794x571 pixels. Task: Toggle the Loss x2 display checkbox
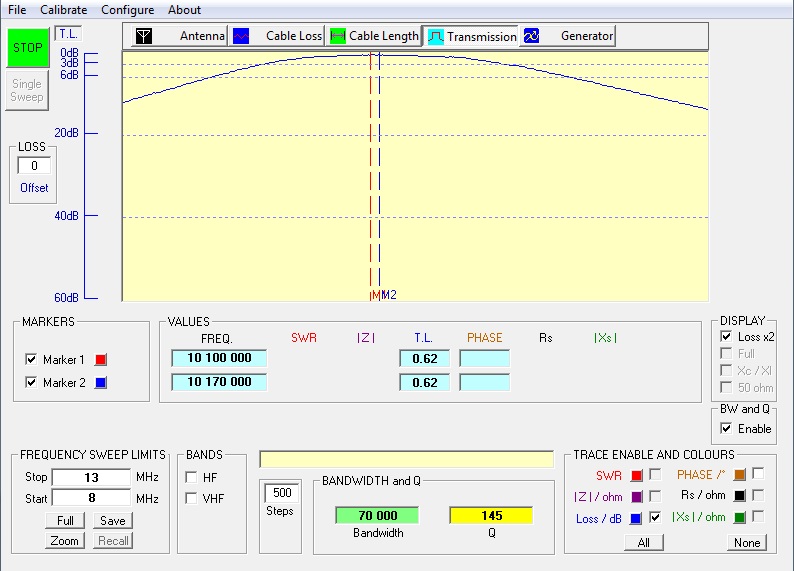726,337
